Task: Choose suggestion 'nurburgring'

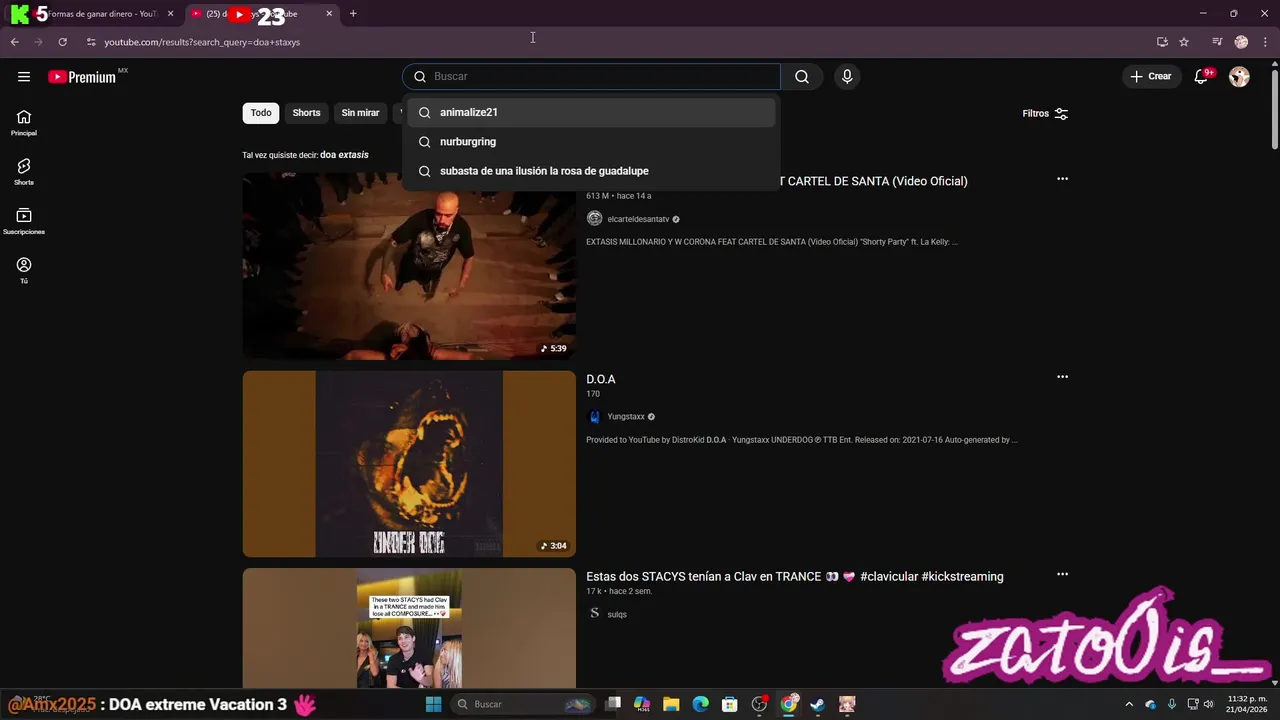Action: tap(591, 142)
